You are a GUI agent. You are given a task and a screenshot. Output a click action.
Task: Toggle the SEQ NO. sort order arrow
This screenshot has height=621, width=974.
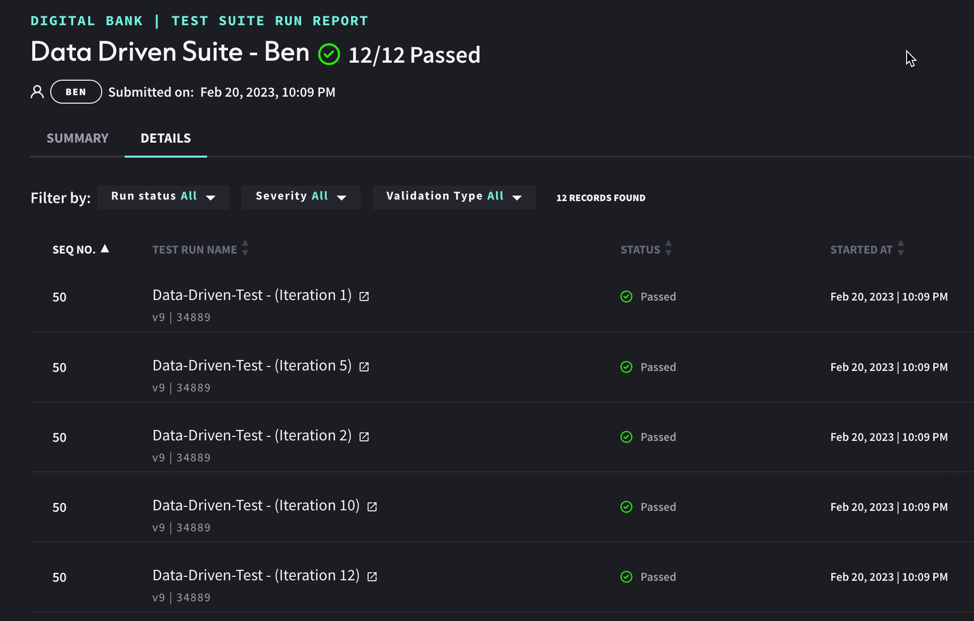pyautogui.click(x=106, y=248)
